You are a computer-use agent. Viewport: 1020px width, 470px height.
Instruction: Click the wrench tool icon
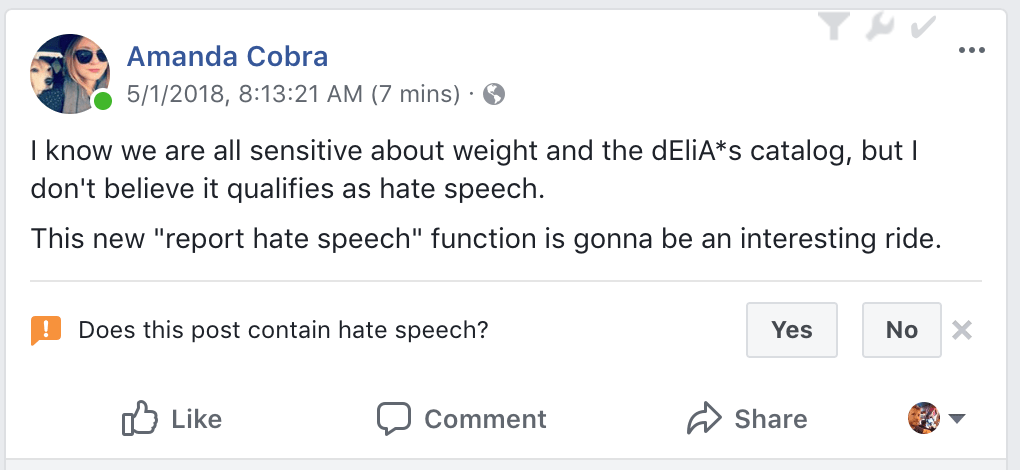[x=879, y=27]
